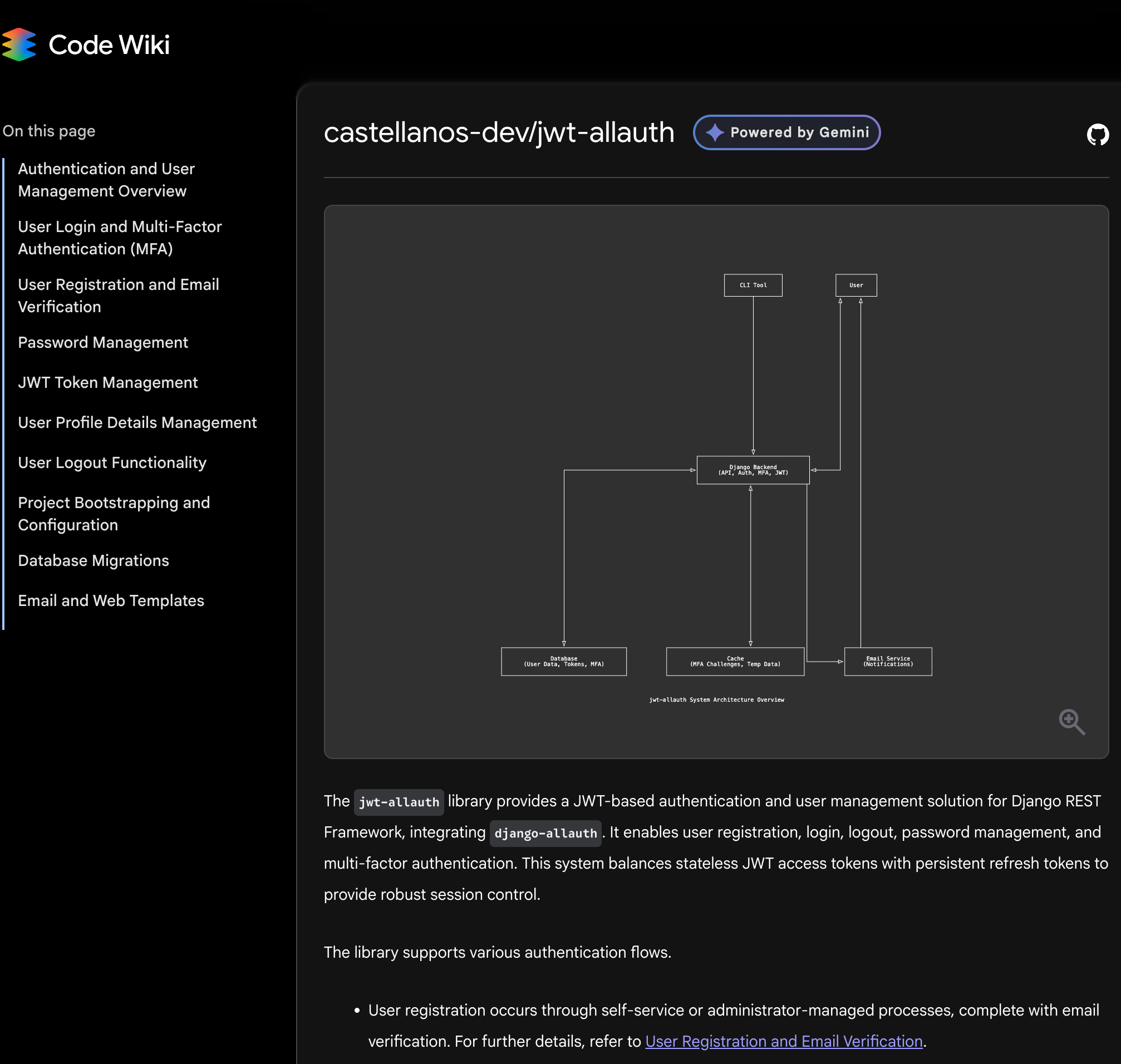The height and width of the screenshot is (1064, 1121).
Task: Click the Code Wiki rainbow logo icon
Action: pyautogui.click(x=19, y=44)
